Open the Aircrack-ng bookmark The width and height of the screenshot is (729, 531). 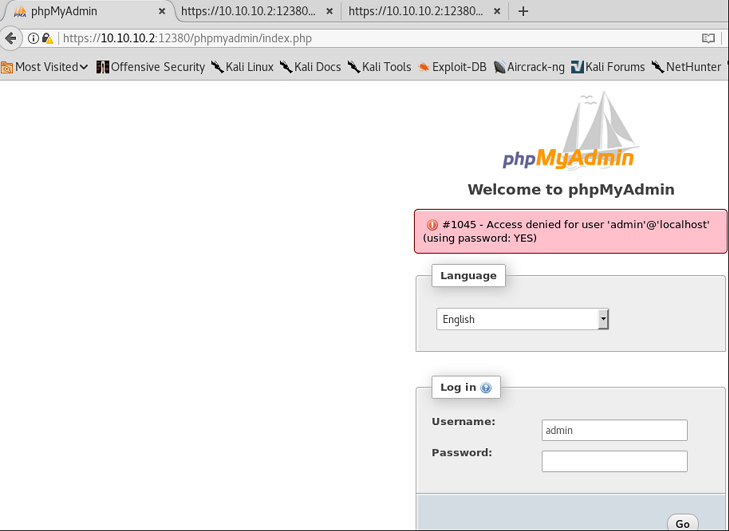click(529, 67)
